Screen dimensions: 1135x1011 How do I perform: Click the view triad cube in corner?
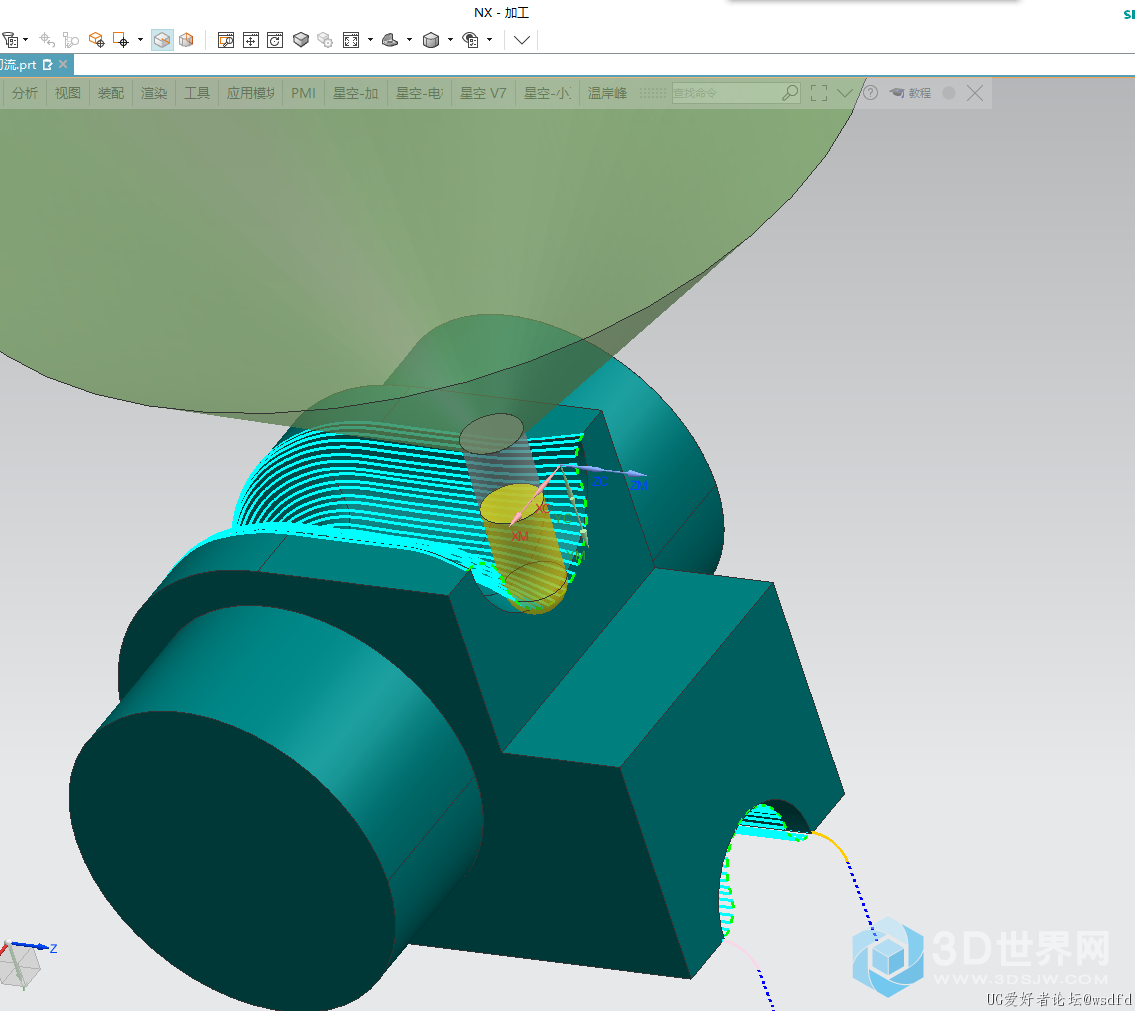[20, 963]
